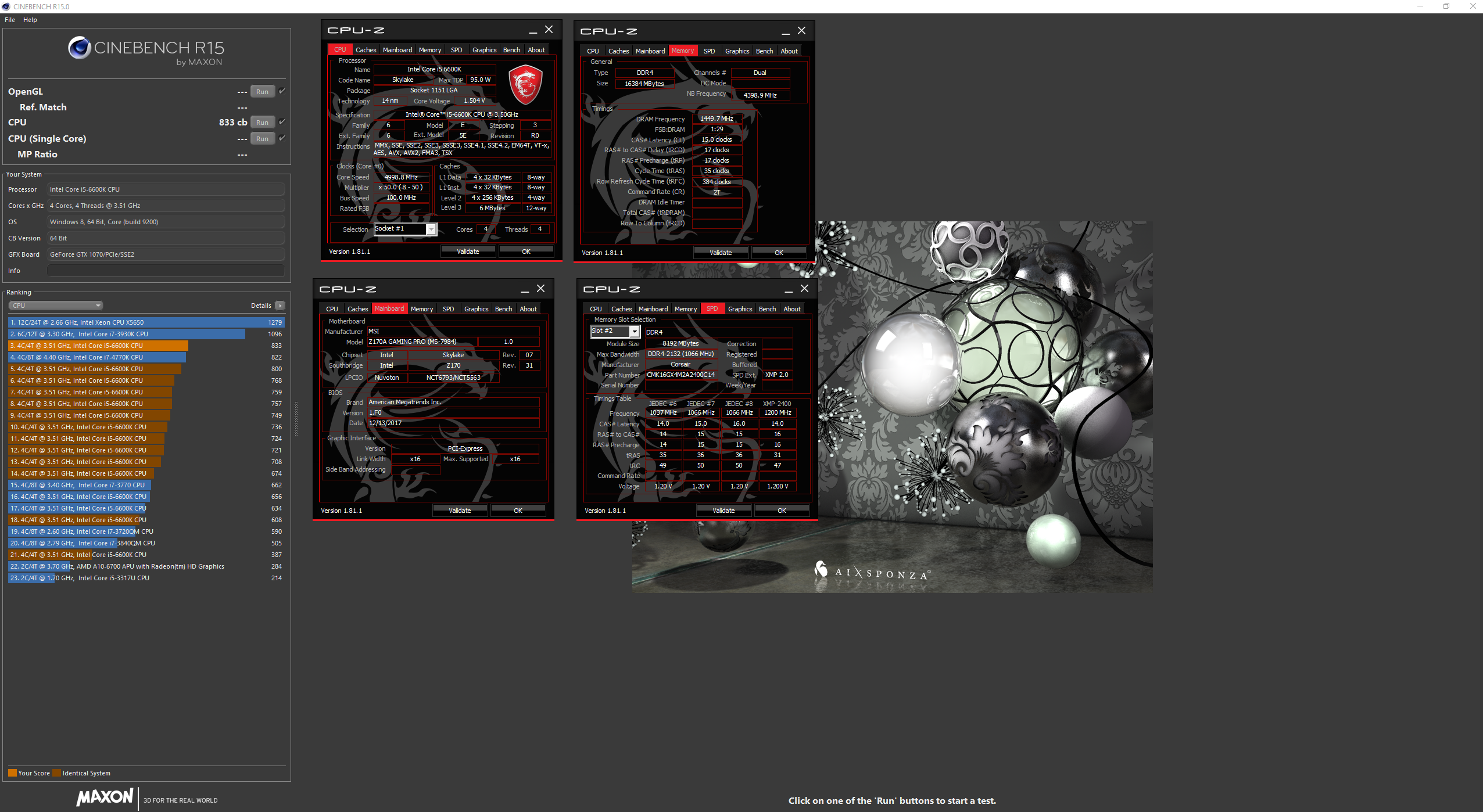This screenshot has height=812, width=1483.
Task: Open Graphics tab in memory timings window
Action: 737,51
